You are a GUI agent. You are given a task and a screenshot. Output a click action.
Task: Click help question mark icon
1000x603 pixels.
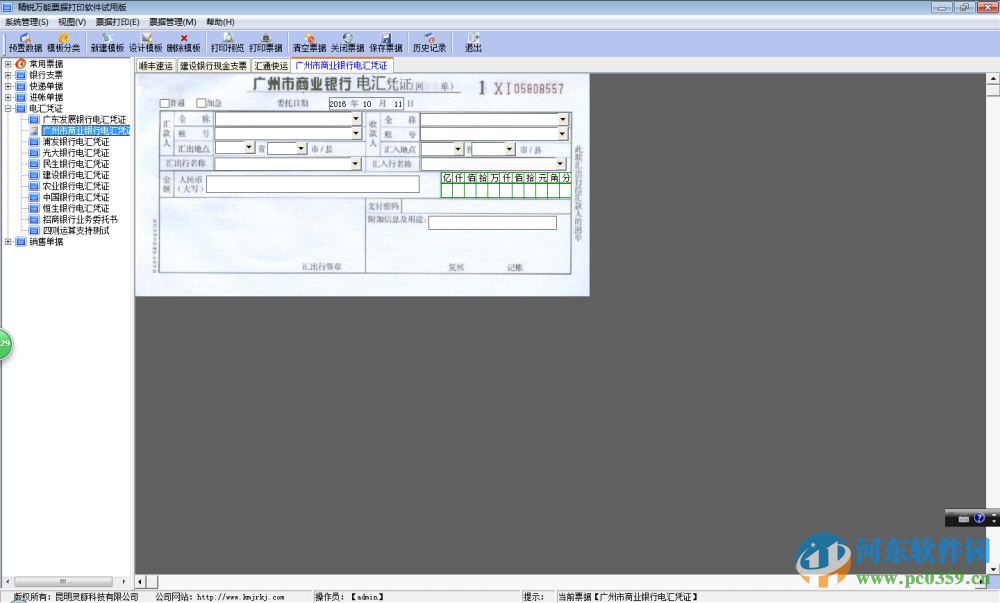pos(980,518)
